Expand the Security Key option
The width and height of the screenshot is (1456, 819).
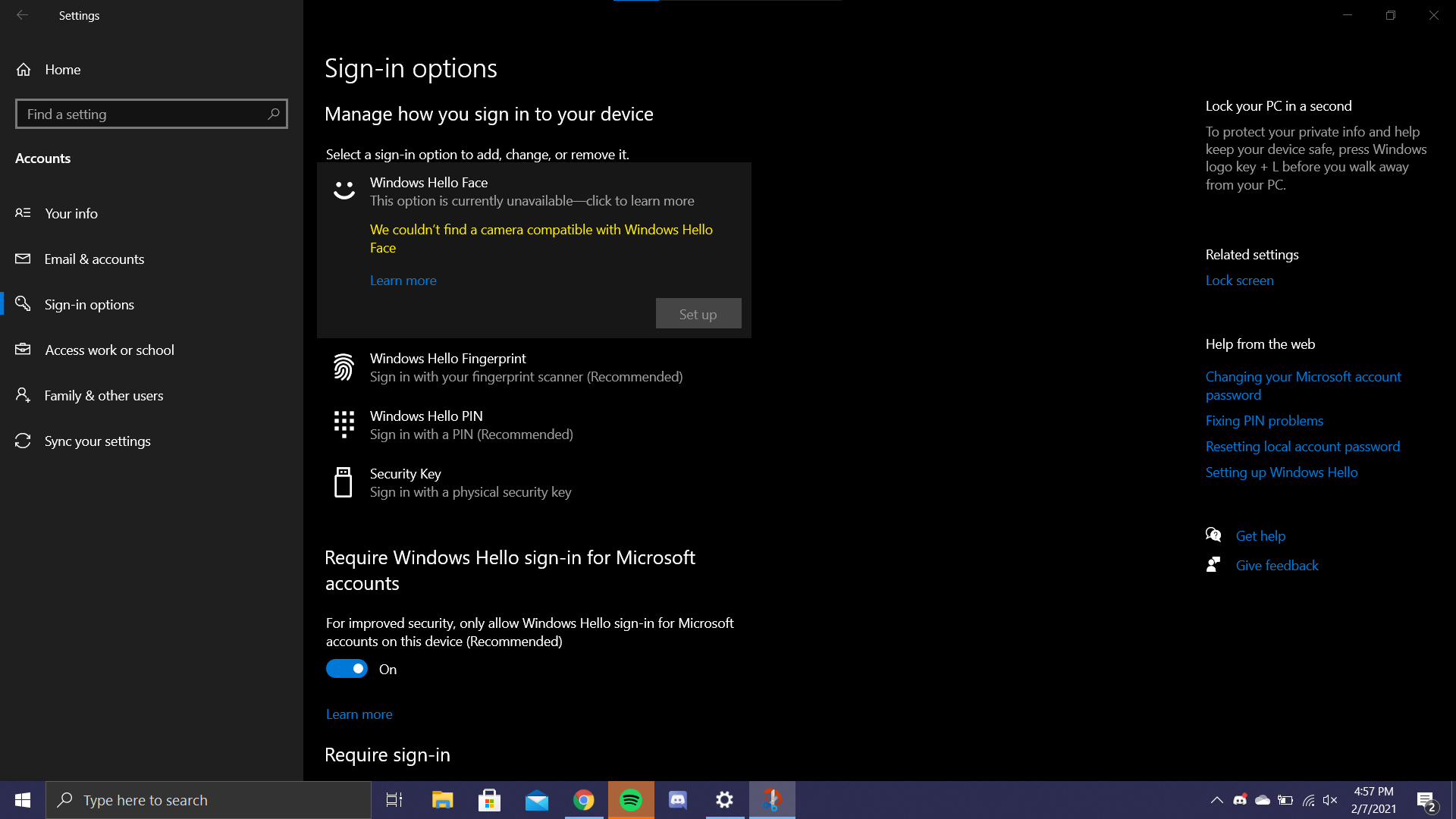pos(534,482)
